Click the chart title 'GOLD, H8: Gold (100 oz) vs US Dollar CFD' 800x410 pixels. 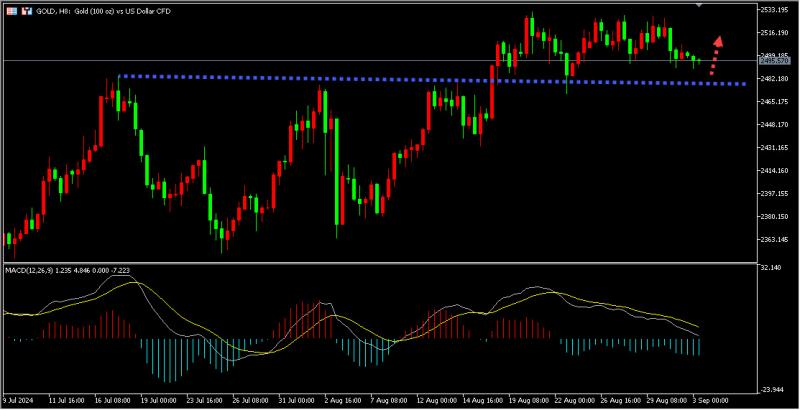click(x=103, y=11)
